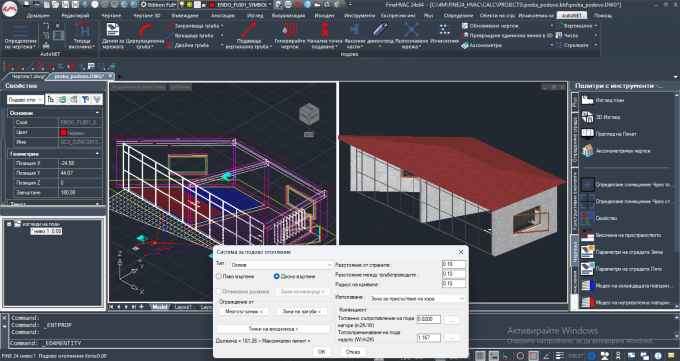Screen dimensions: 680x361
Task: Click the Distance from sides input field
Action: point(454,264)
